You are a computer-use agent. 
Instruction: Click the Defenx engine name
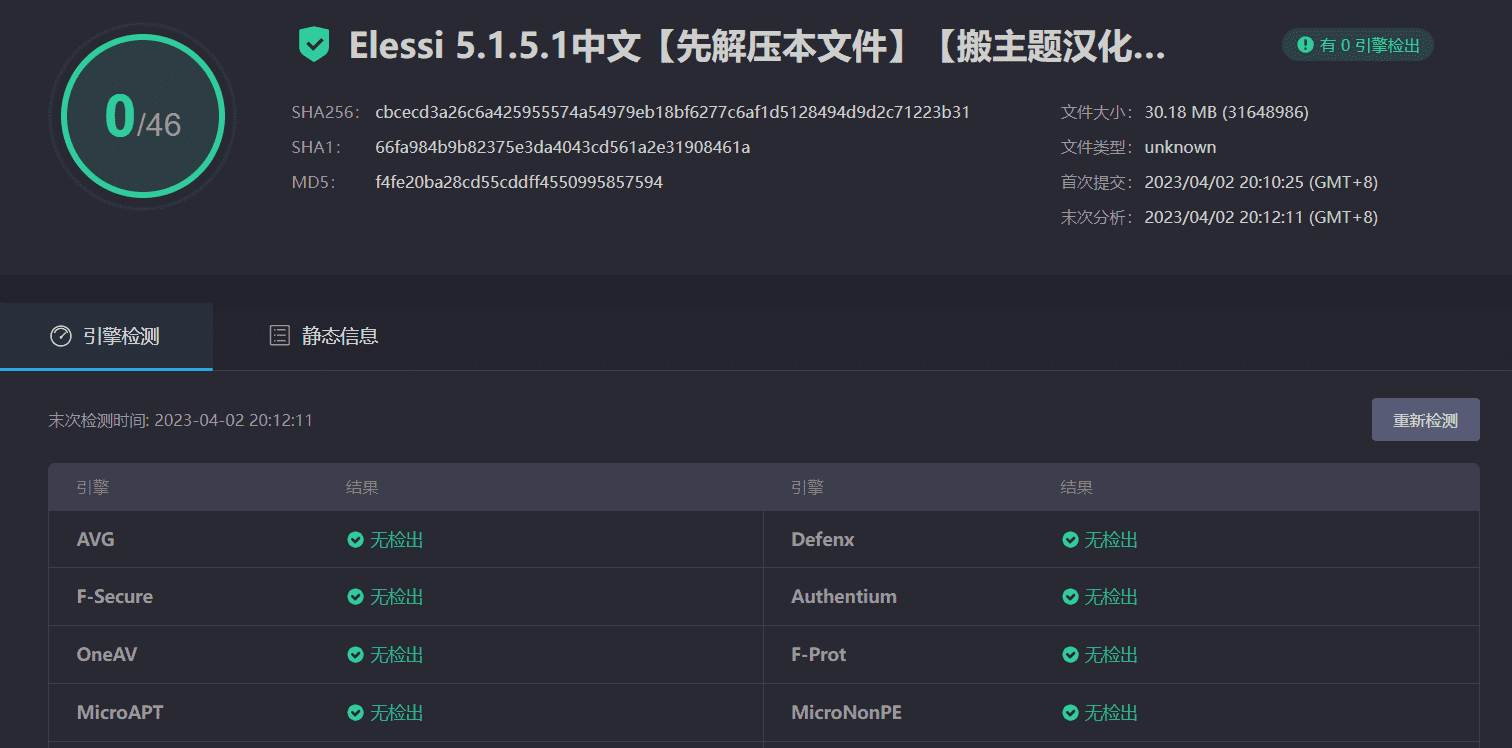point(823,540)
